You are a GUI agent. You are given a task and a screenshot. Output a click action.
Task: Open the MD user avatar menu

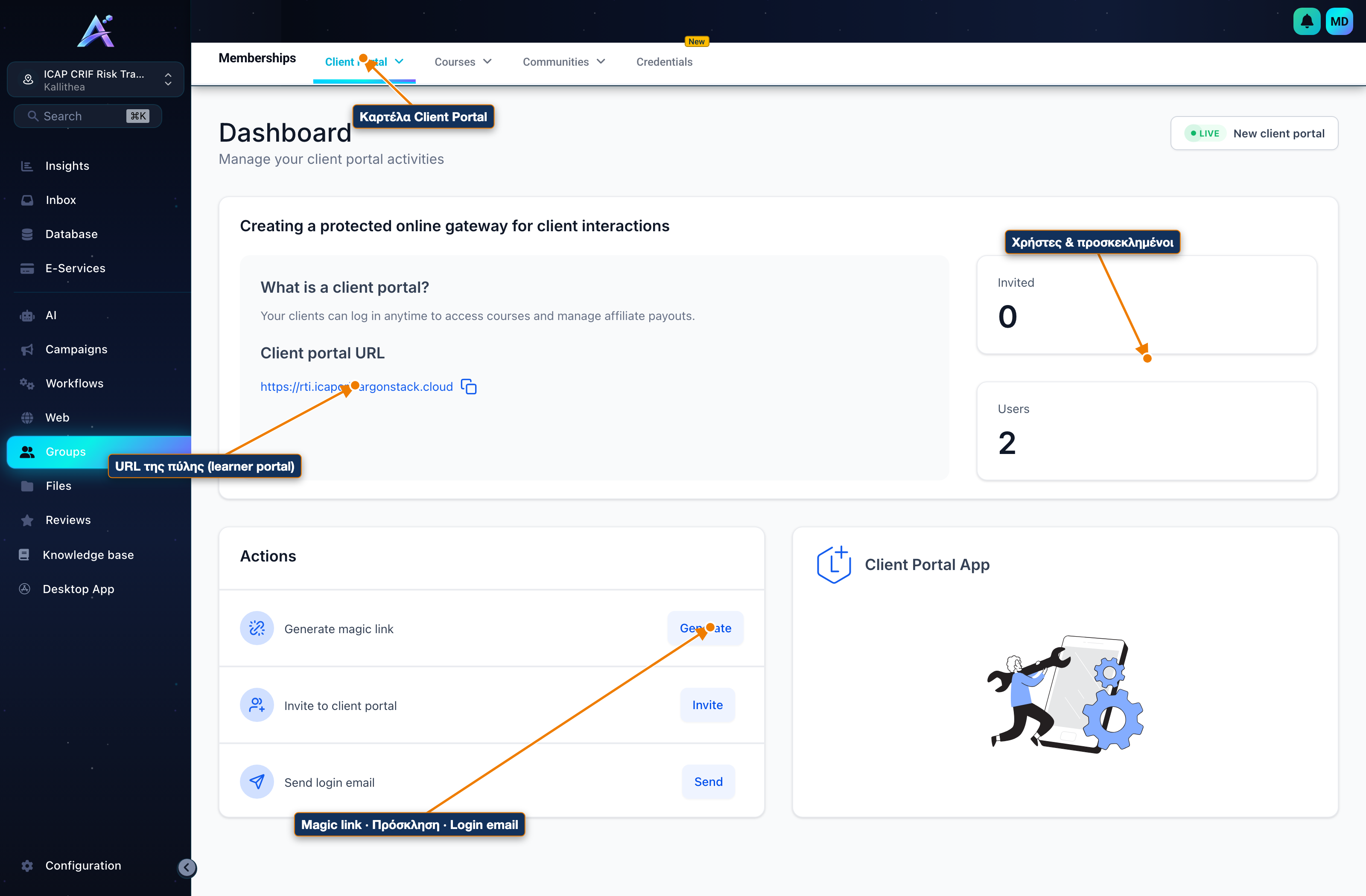point(1340,21)
